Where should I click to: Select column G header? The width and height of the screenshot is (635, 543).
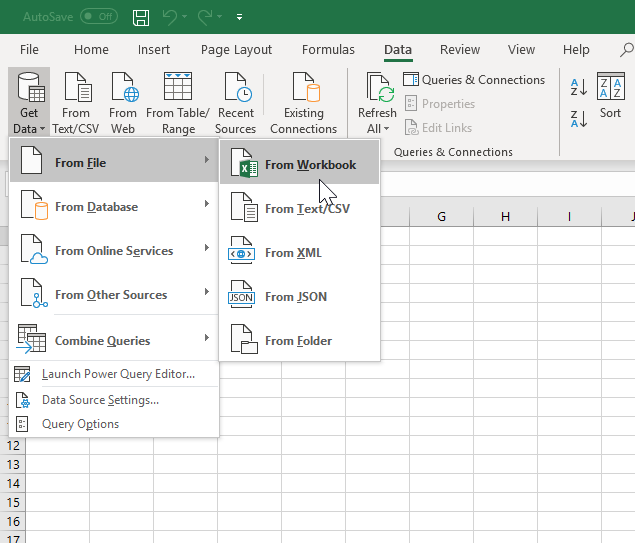(x=441, y=216)
